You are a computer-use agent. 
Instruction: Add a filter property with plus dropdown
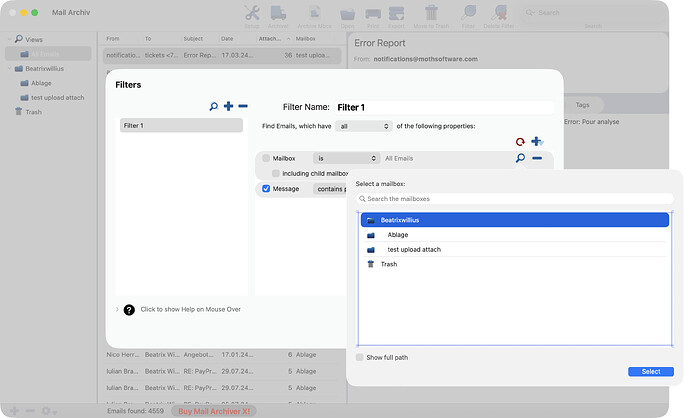(537, 141)
